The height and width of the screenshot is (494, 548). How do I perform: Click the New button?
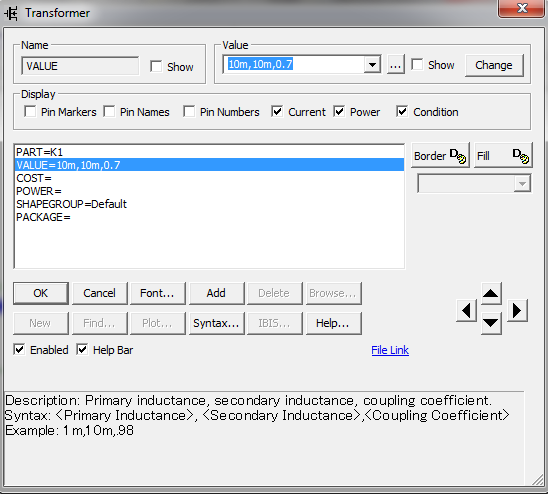pyautogui.click(x=41, y=323)
